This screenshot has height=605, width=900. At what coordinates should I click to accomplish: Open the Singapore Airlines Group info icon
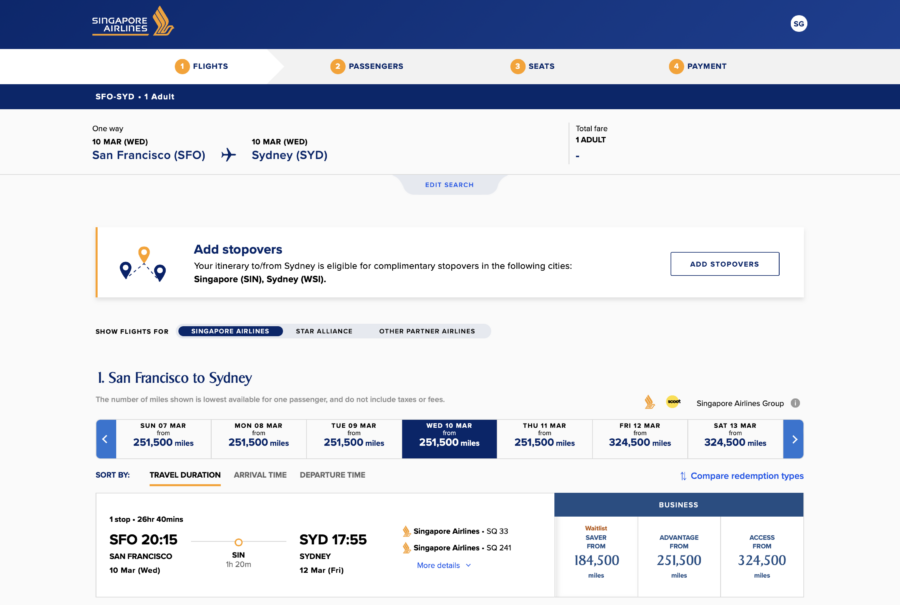[795, 403]
